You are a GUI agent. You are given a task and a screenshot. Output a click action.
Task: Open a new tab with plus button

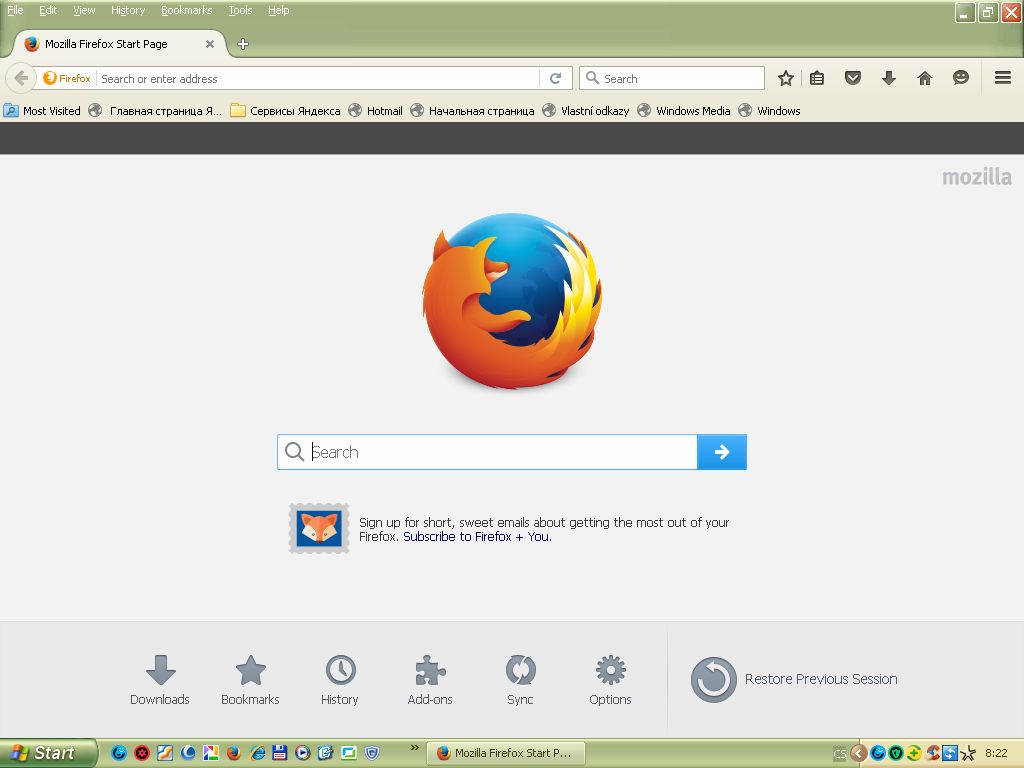[243, 44]
